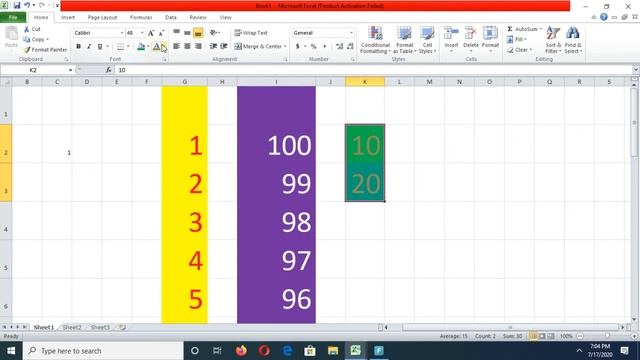The height and width of the screenshot is (360, 640).
Task: Click the Decrease Decimal icon
Action: [x=350, y=47]
